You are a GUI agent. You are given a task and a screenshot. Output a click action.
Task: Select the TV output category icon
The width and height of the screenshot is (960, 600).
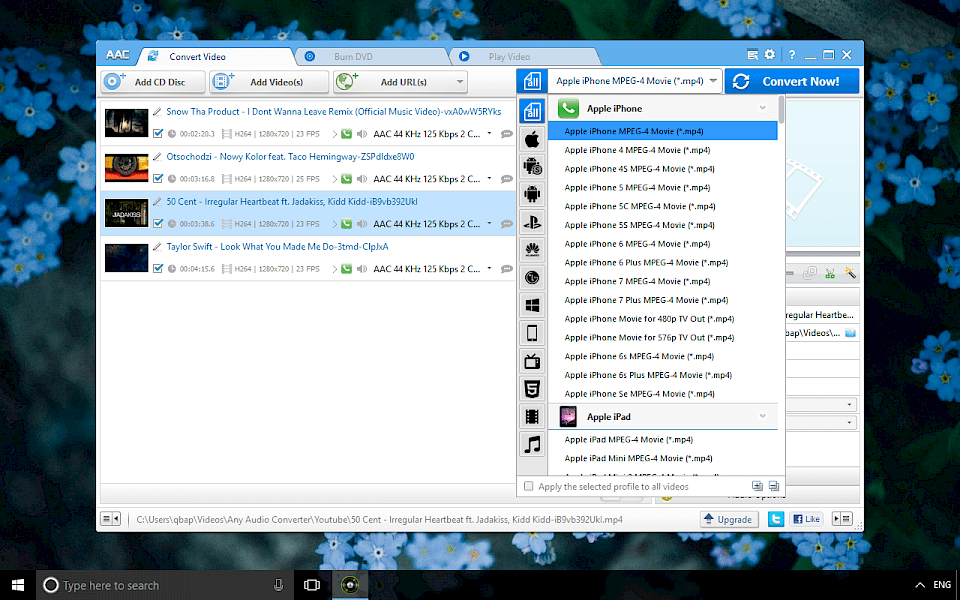click(x=531, y=361)
